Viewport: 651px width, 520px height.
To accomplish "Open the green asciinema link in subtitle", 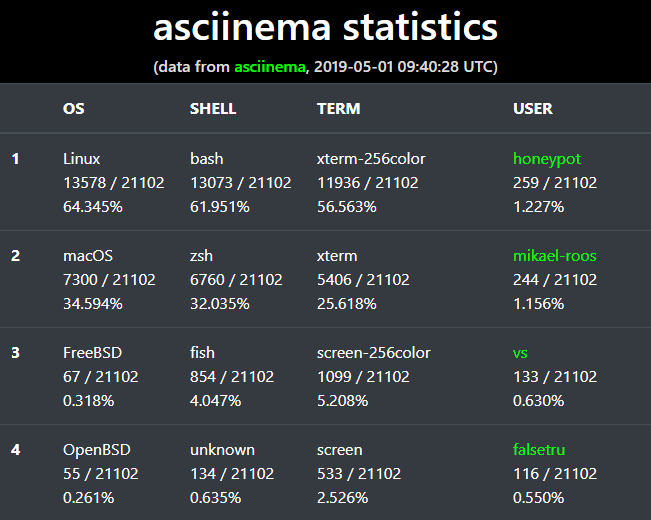I will point(270,67).
